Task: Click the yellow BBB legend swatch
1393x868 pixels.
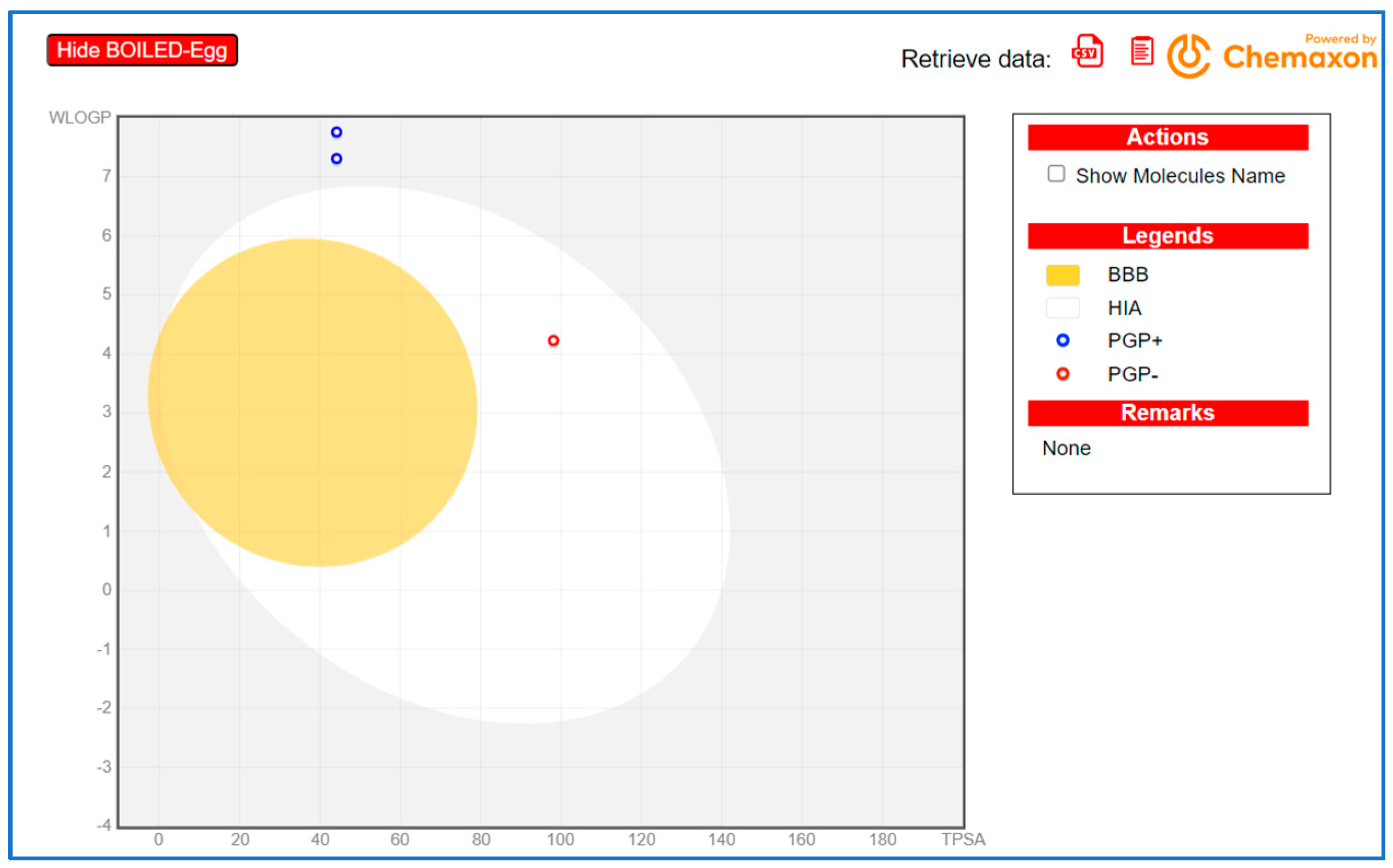Action: [x=1063, y=275]
